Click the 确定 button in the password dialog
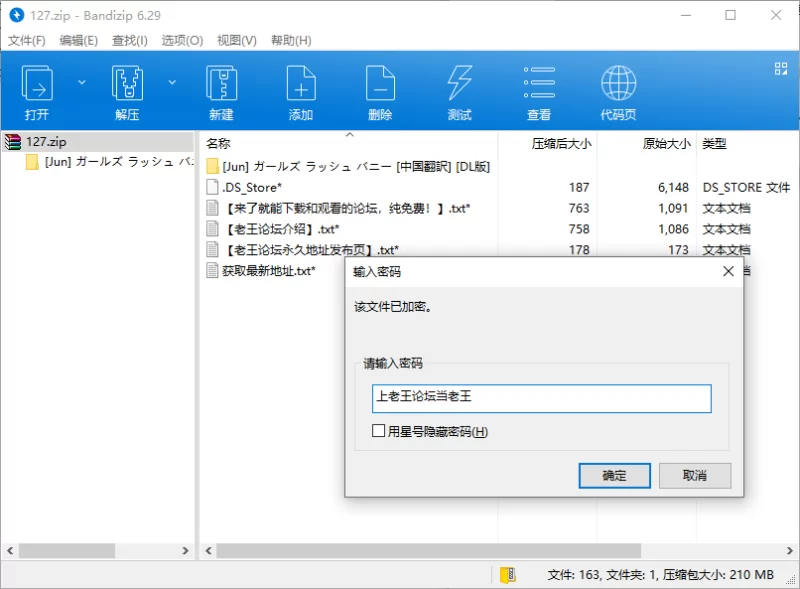 click(614, 475)
